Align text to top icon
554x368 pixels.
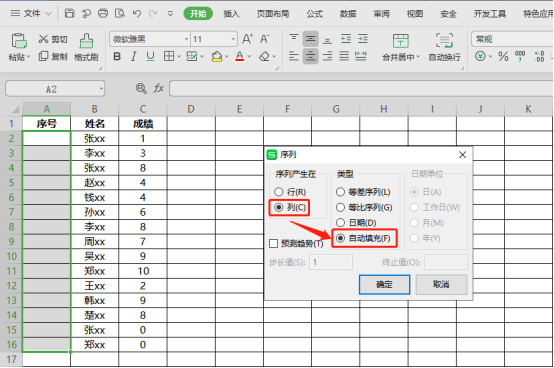(x=293, y=38)
